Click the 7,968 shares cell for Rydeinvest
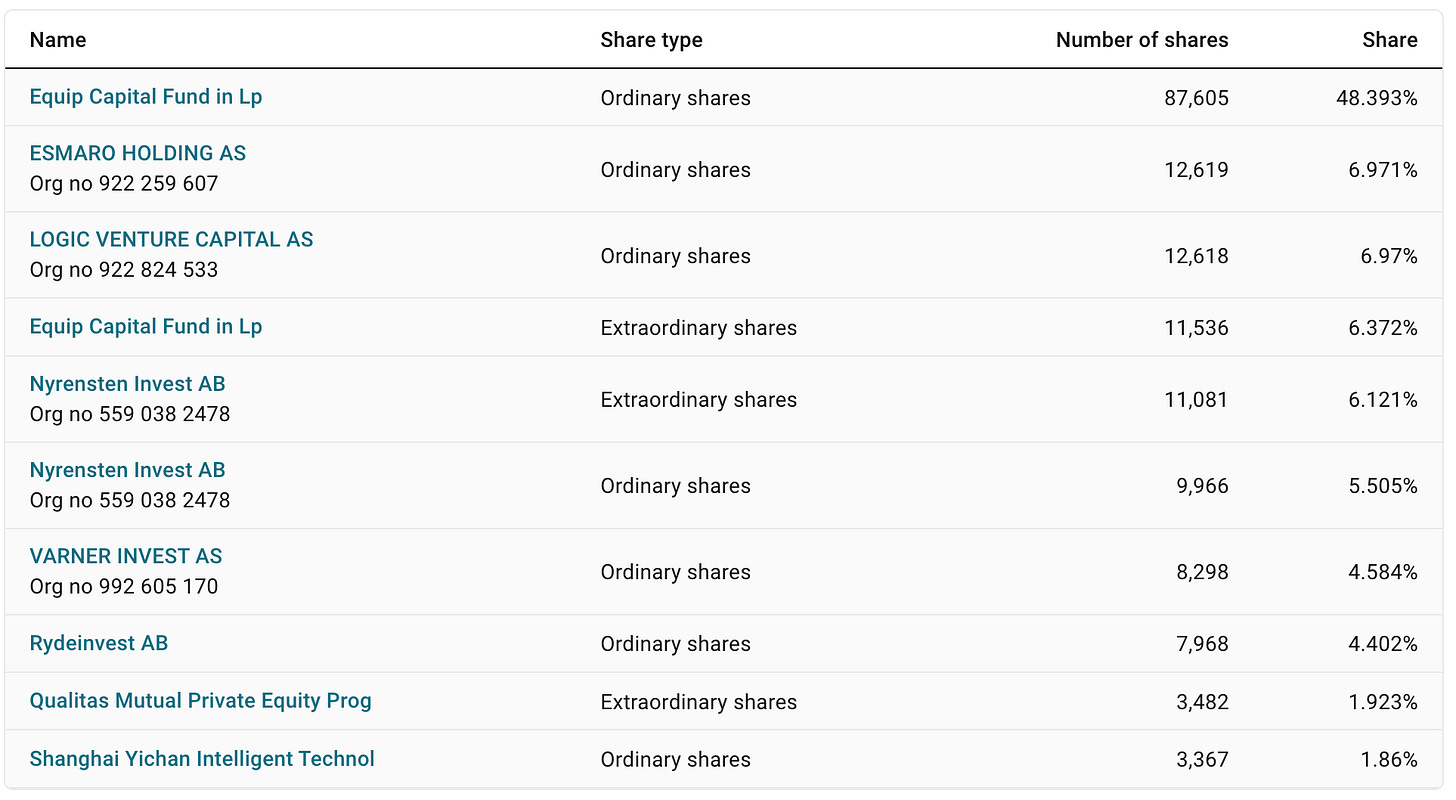 coord(1202,644)
